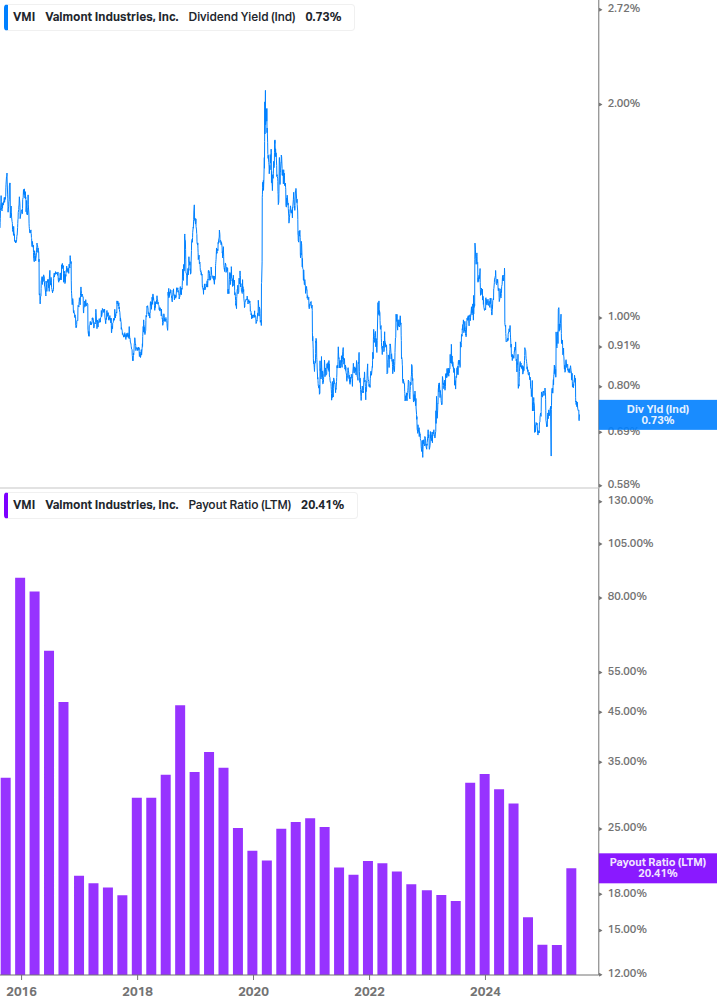Select the purple Payout Ratio 20.41% axis tag

tap(657, 868)
